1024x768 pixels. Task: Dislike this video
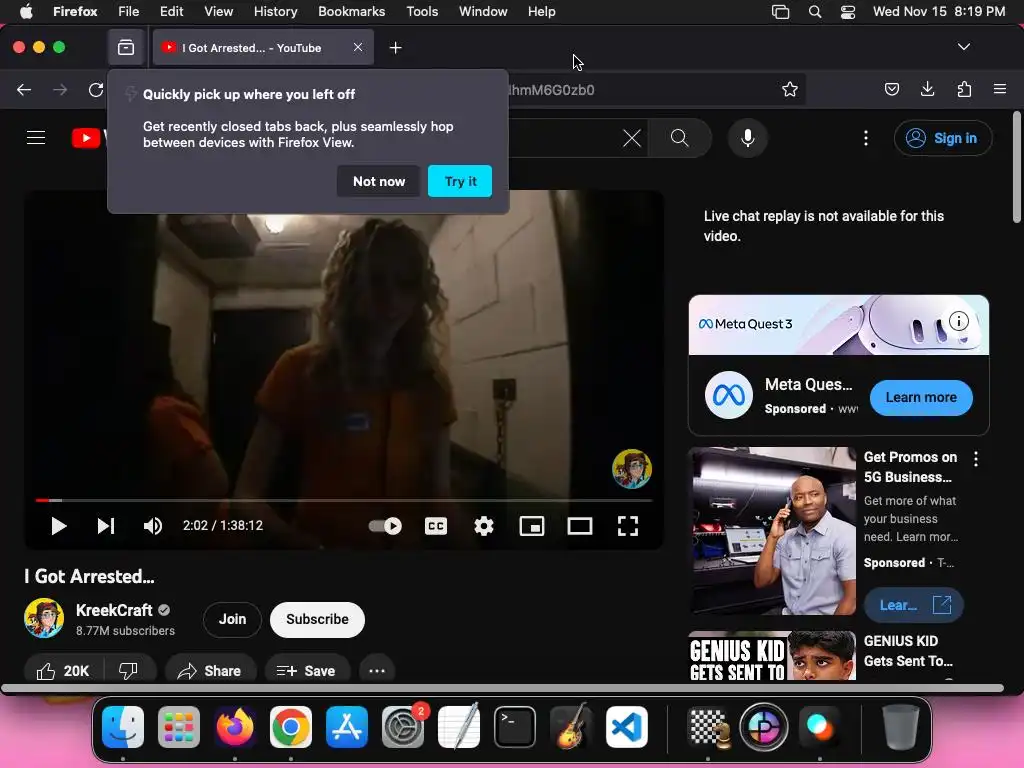point(129,671)
